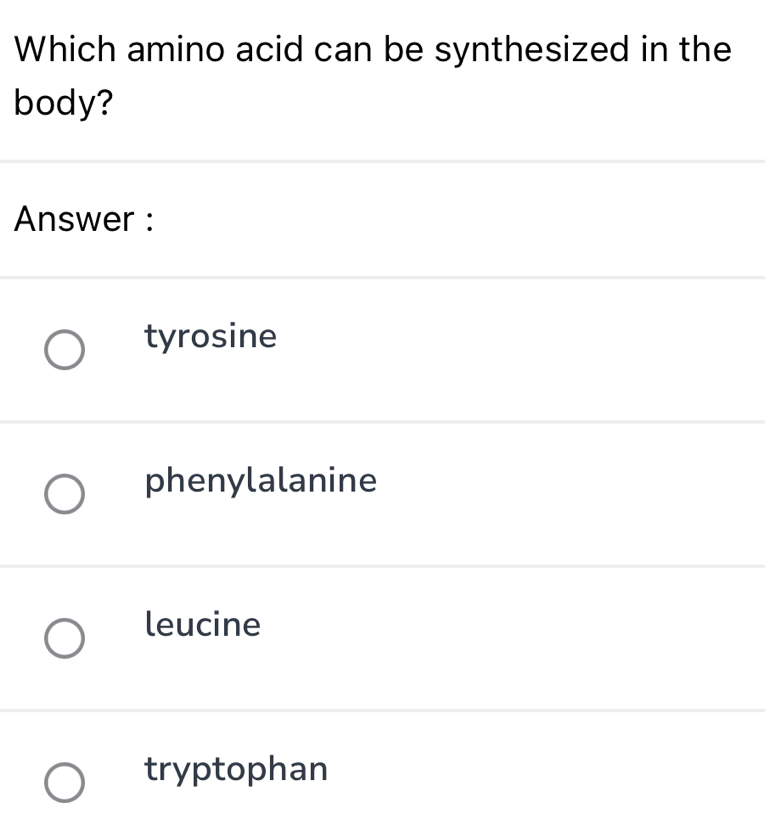Image resolution: width=765 pixels, height=828 pixels.
Task: Select the tryptophan radio button
Action: (65, 782)
